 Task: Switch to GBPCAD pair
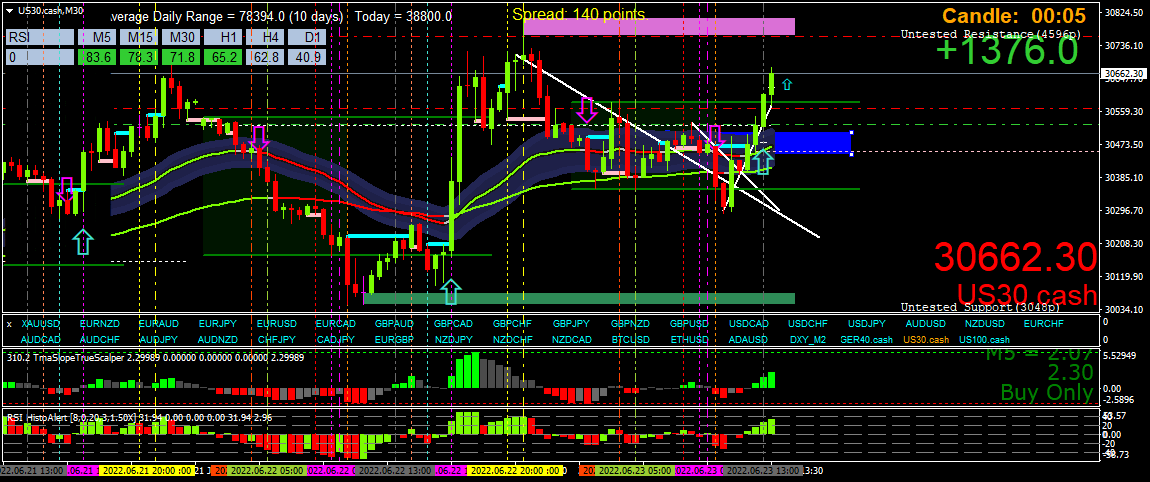[x=453, y=324]
